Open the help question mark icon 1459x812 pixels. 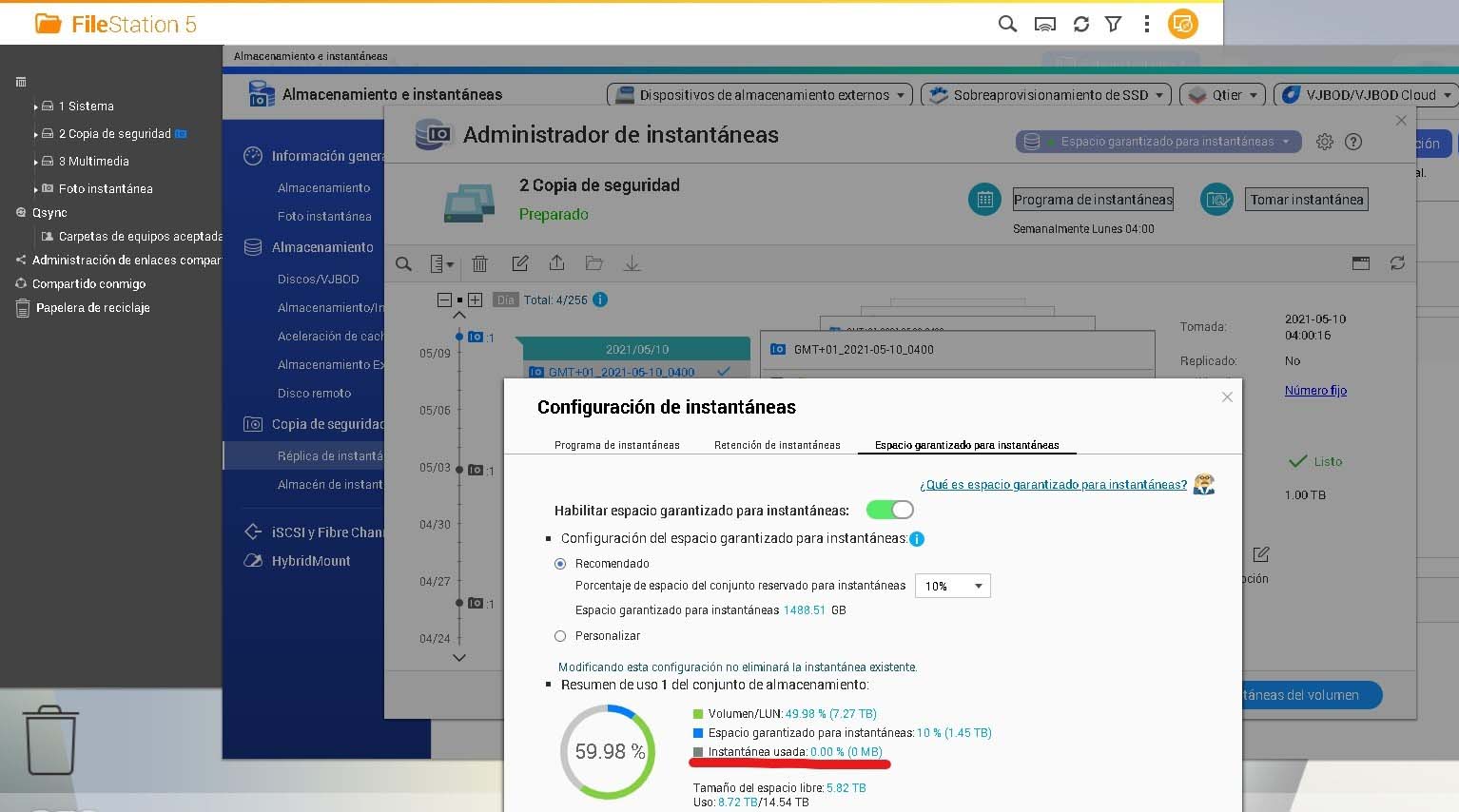click(x=1353, y=142)
